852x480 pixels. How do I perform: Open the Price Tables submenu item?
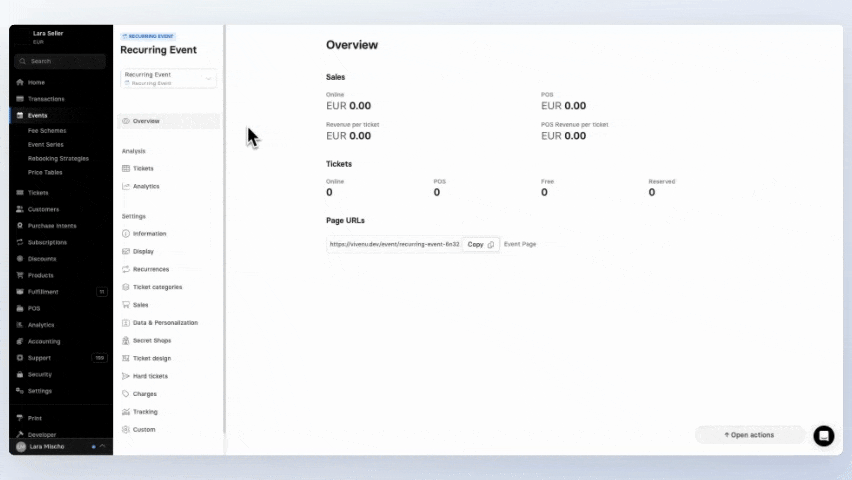point(45,172)
